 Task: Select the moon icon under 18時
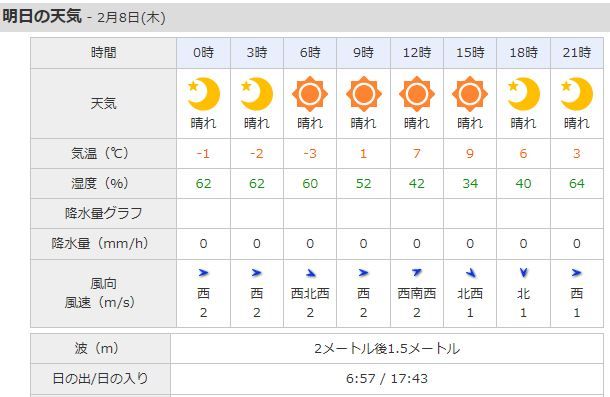[x=524, y=94]
